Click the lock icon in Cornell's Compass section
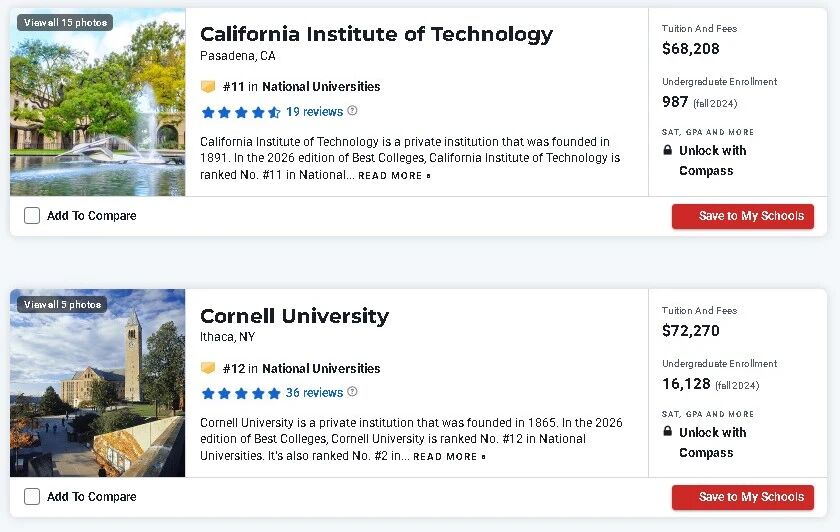The image size is (840, 532). coord(668,432)
